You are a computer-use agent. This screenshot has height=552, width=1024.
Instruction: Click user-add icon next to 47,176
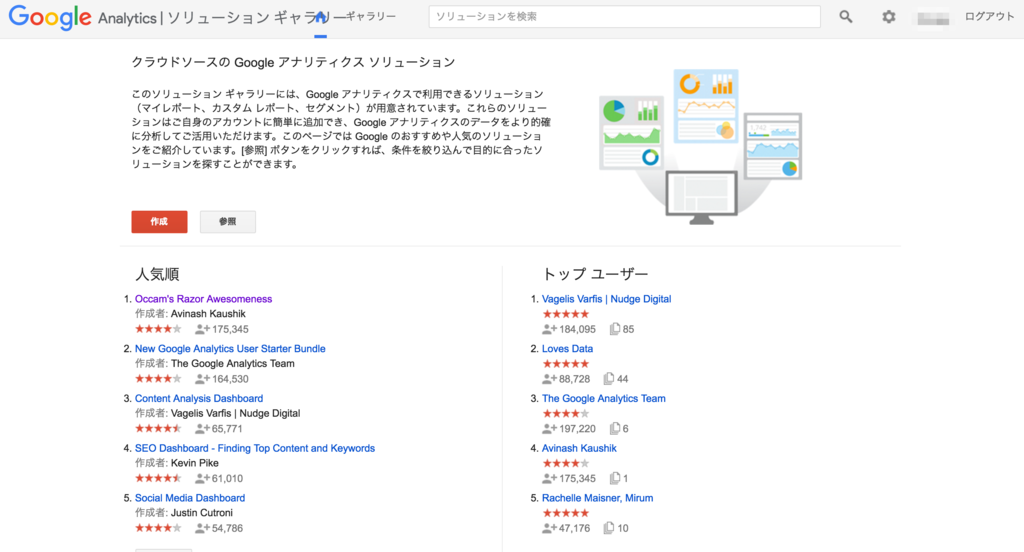[x=549, y=528]
